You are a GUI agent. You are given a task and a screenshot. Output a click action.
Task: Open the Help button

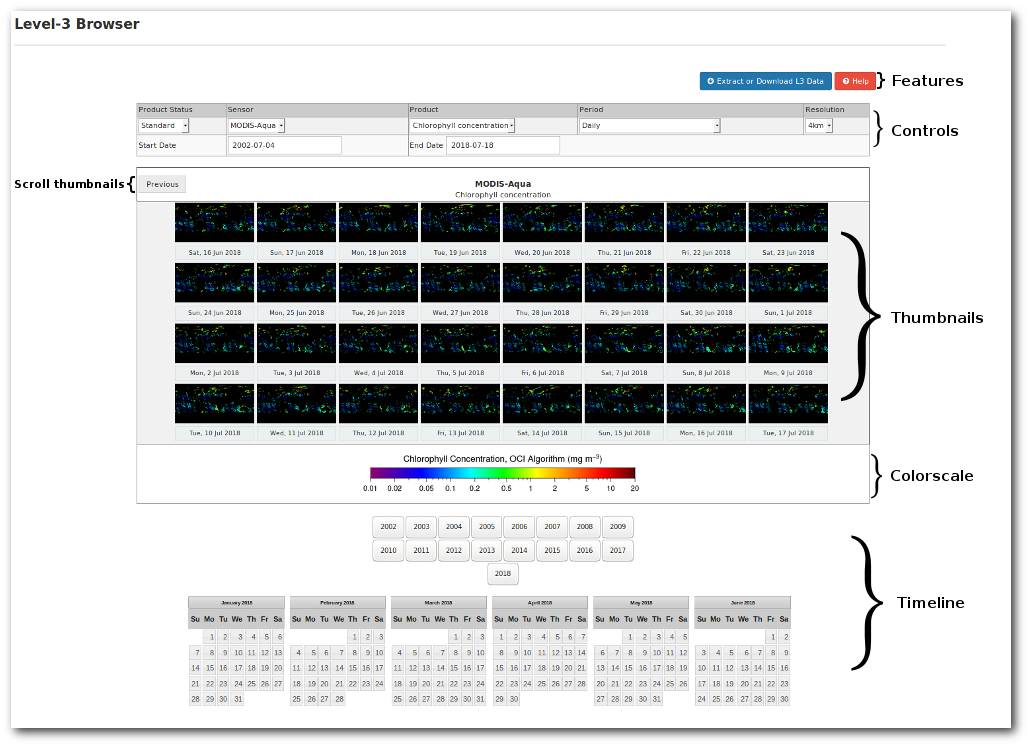(855, 81)
